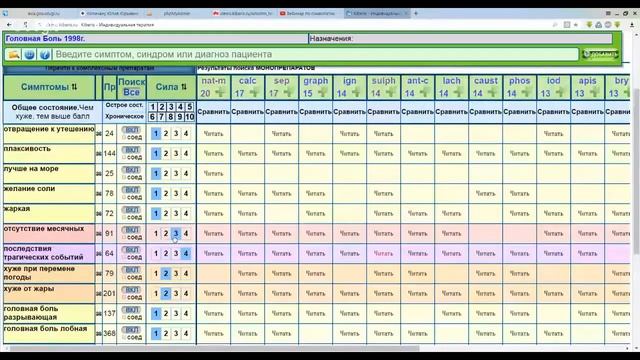This screenshot has height=360, width=640.
Task: Toggle ВКЛ switch for плаксивость
Action: [x=131, y=150]
